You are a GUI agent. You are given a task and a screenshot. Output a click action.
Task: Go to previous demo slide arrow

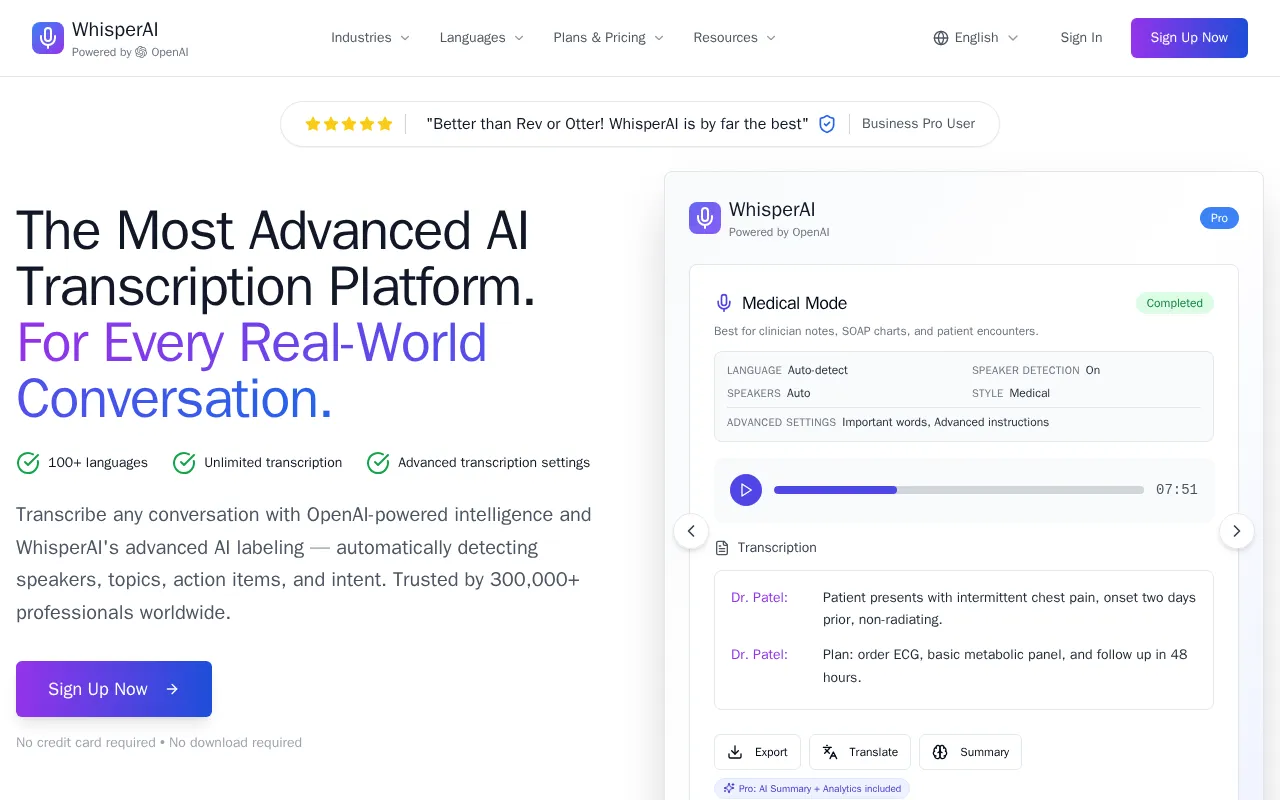click(691, 531)
